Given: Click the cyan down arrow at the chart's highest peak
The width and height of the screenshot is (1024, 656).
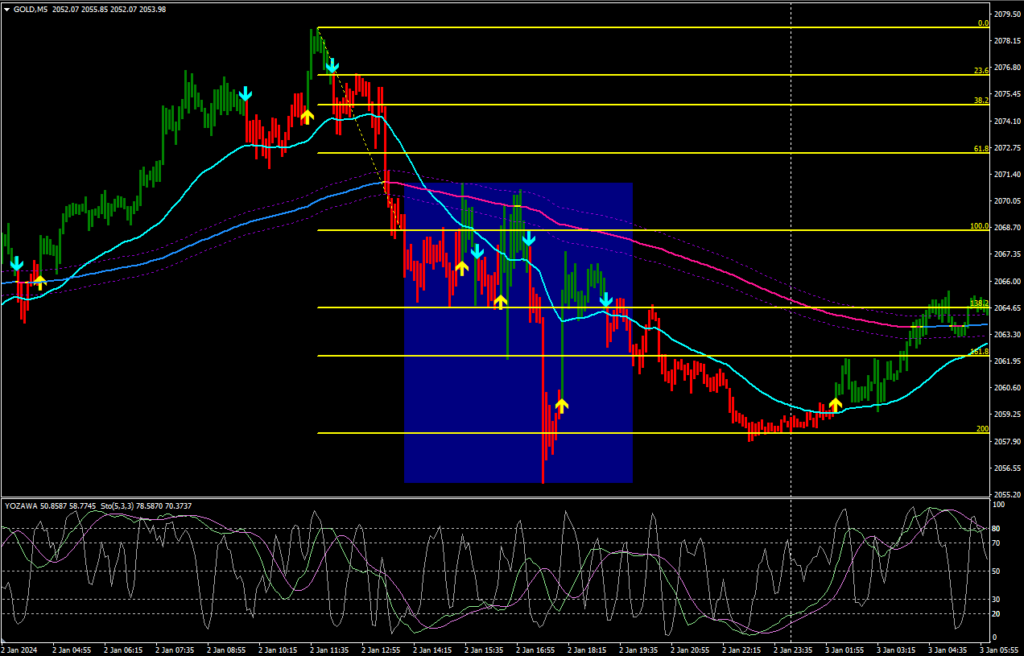Looking at the screenshot, I should click(x=332, y=67).
